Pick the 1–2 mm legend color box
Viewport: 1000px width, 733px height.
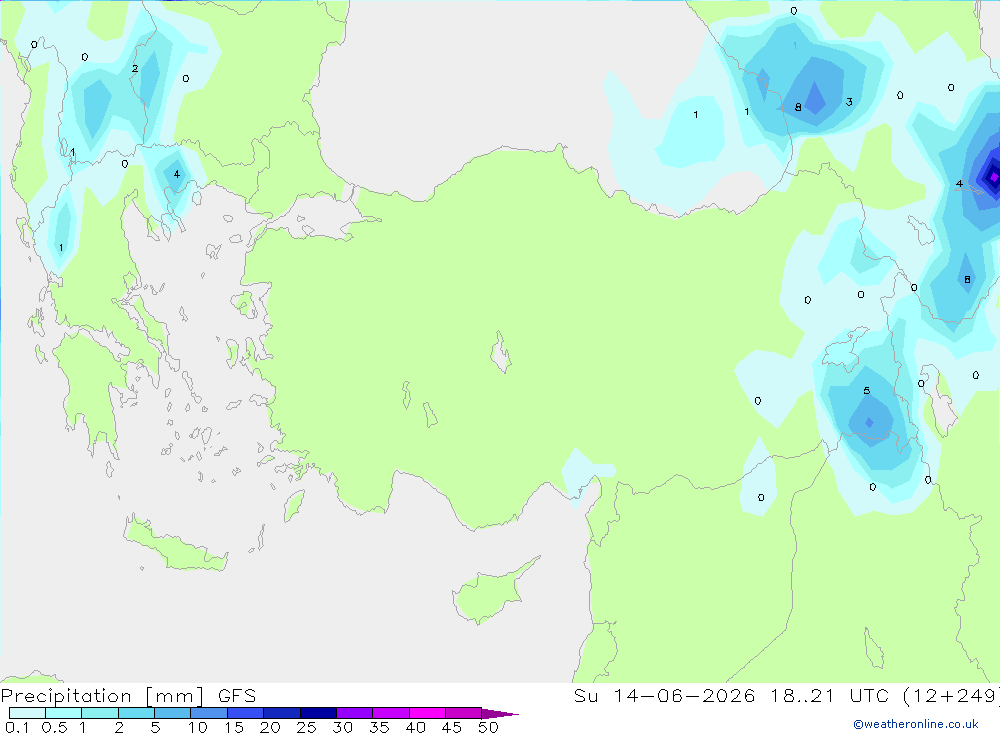(100, 713)
